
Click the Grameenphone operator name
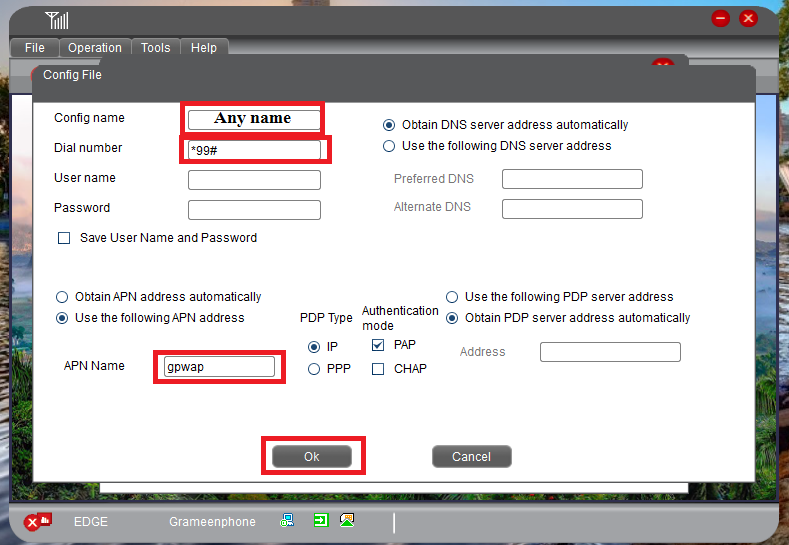point(212,522)
